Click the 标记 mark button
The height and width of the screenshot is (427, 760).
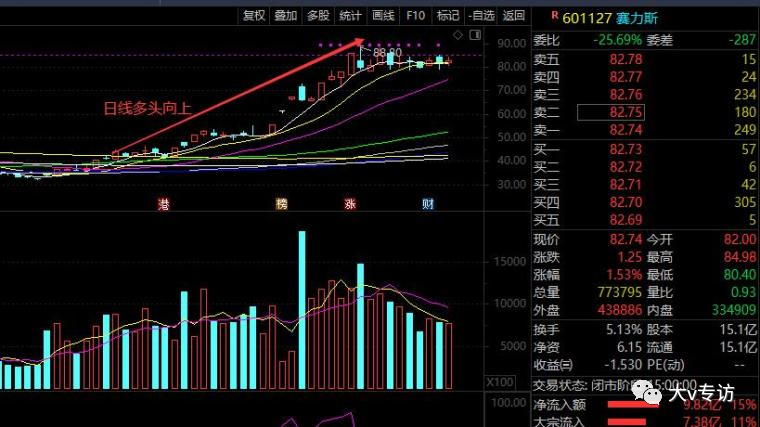click(448, 16)
